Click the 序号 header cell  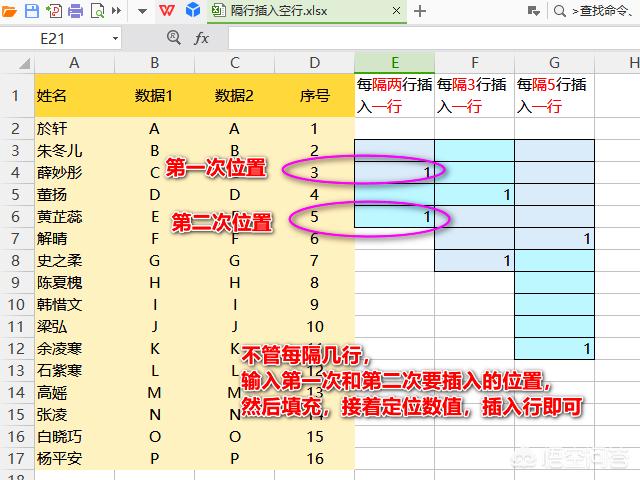click(314, 96)
